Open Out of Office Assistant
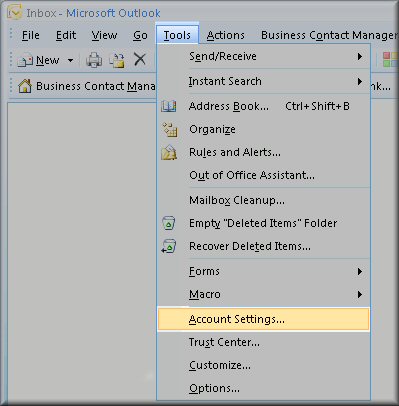The height and width of the screenshot is (406, 399). pos(263,175)
